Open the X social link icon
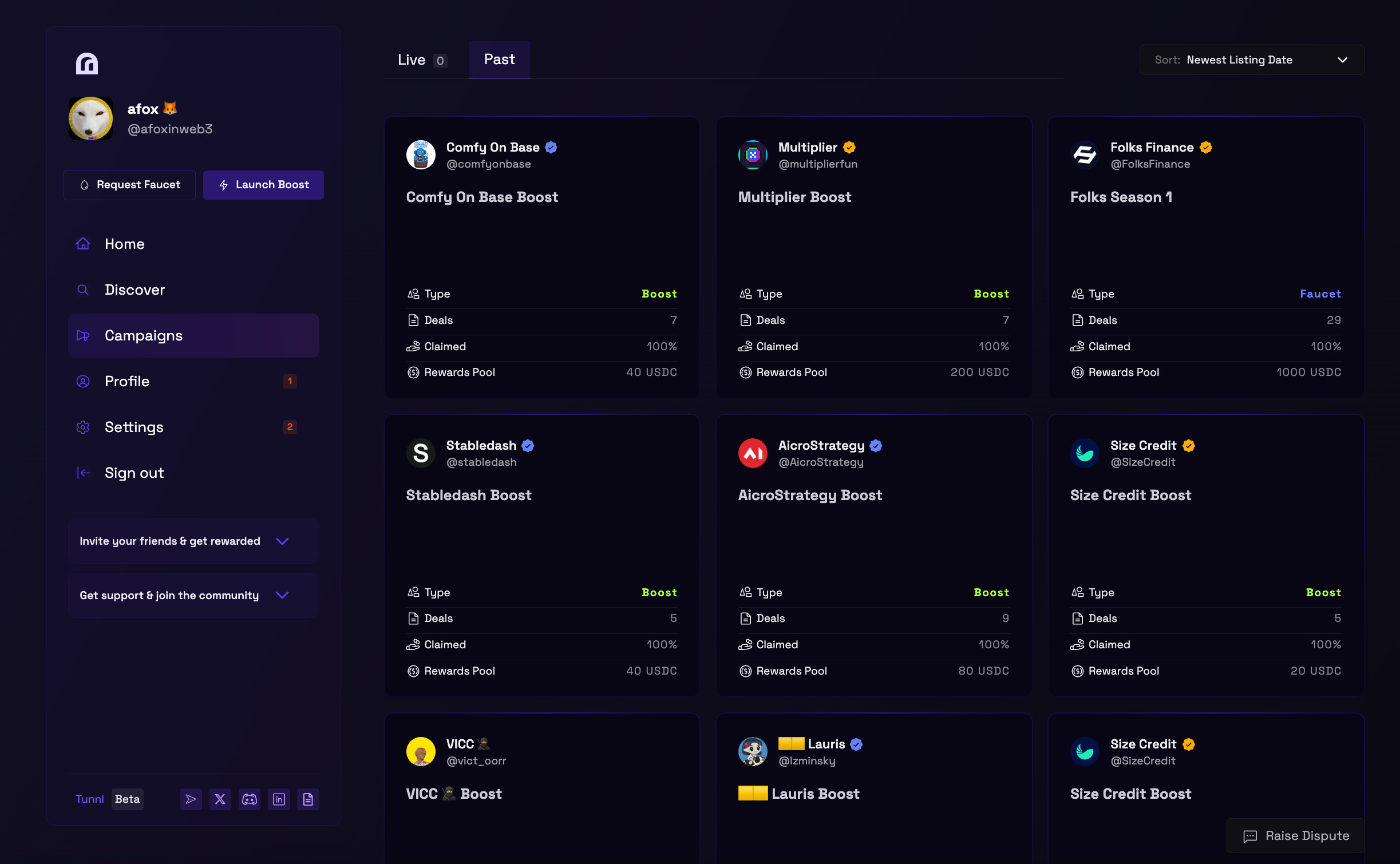 click(x=220, y=799)
